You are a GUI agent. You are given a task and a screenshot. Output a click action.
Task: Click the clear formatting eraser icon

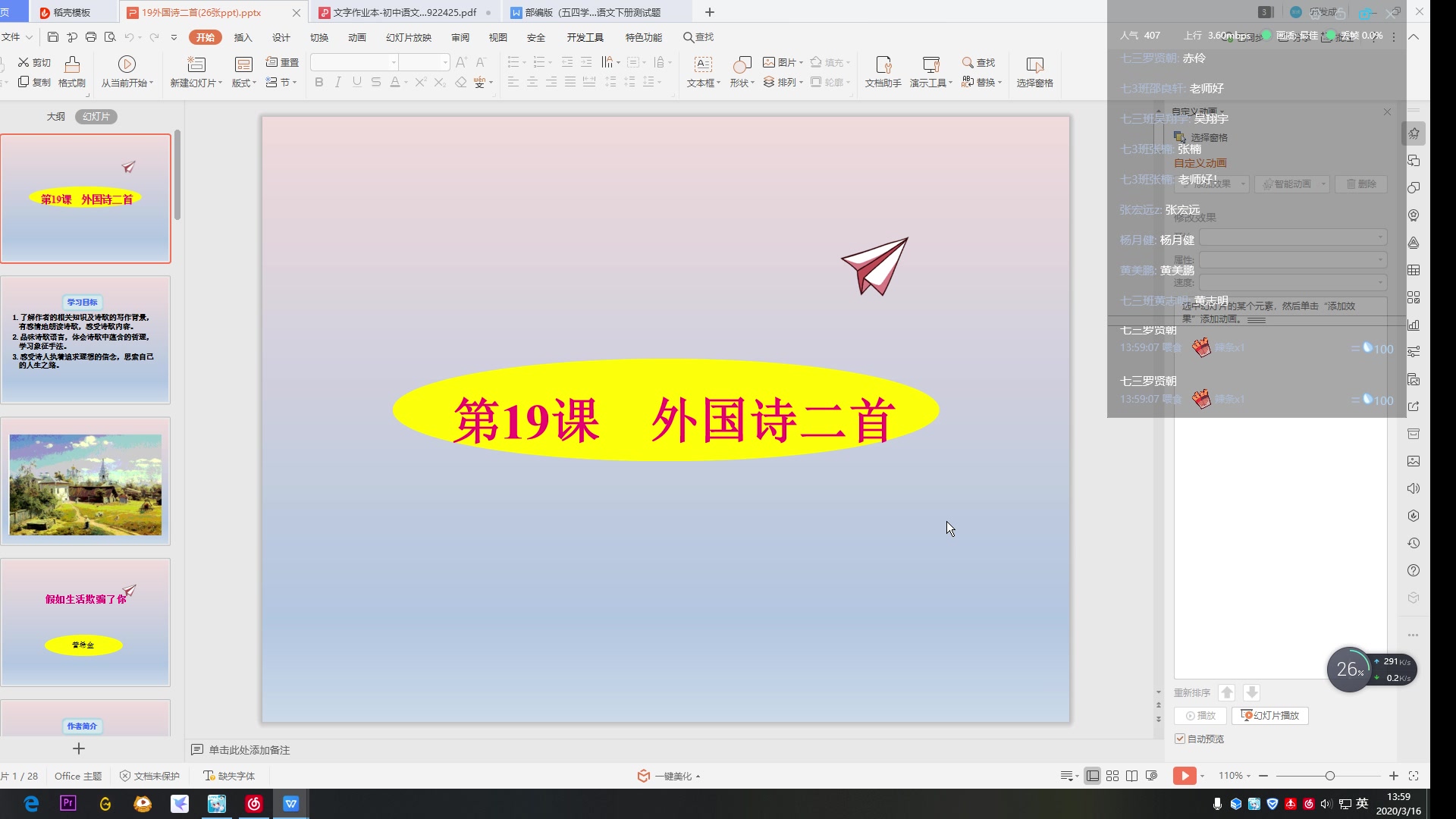point(460,82)
